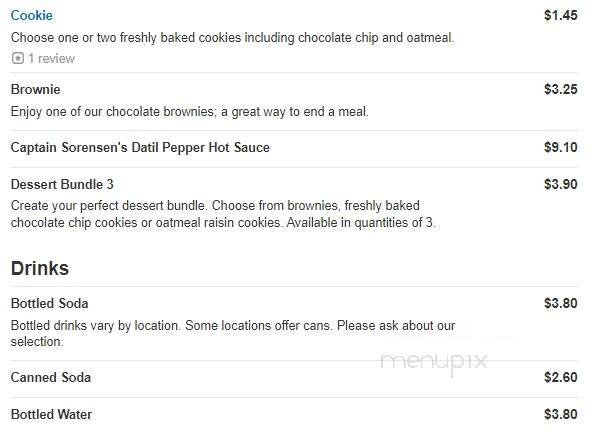Select the Bottled Water item
Viewport: 613px width, 444px height.
point(52,415)
